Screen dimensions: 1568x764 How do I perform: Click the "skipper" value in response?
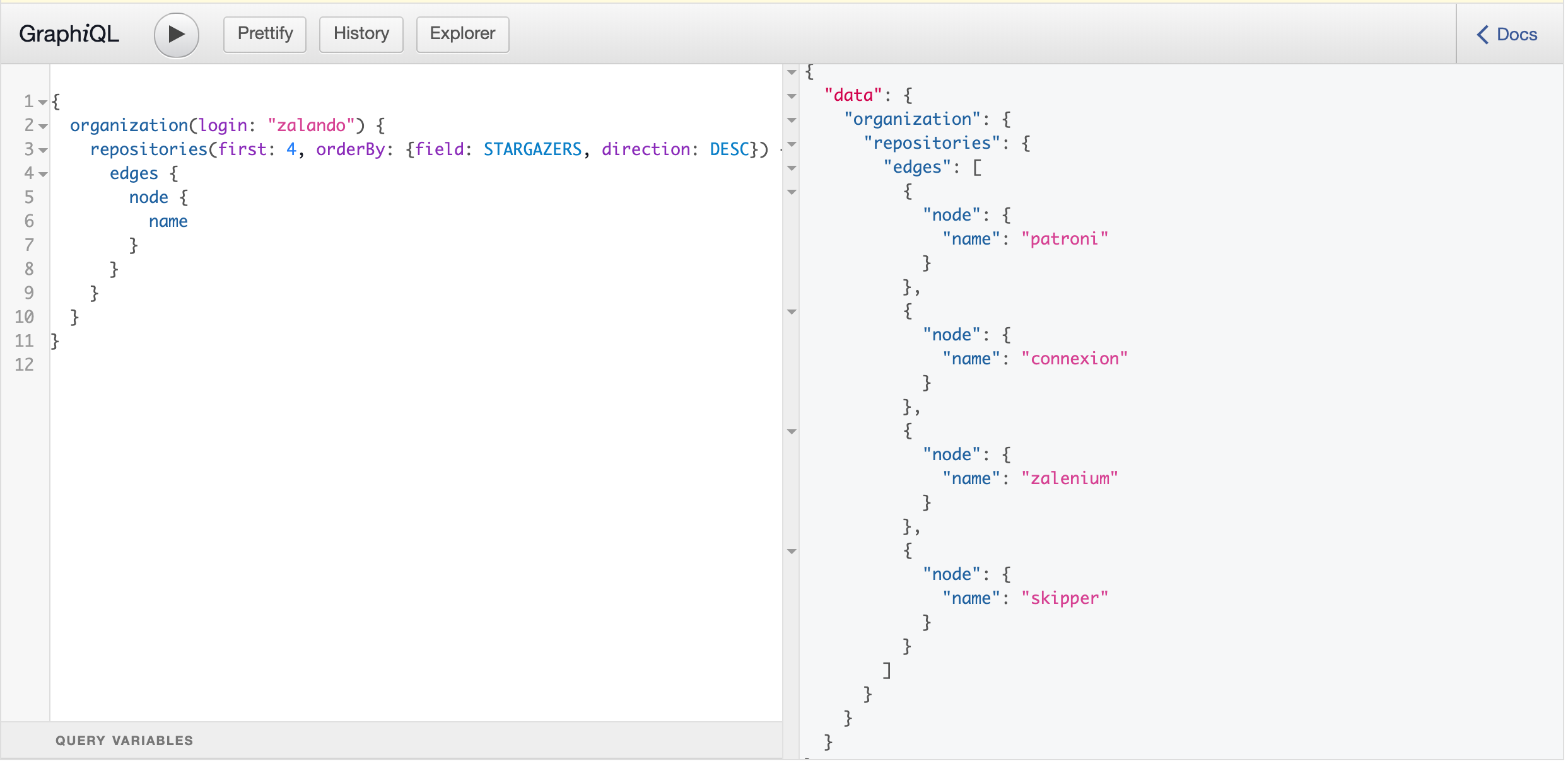pos(1065,598)
